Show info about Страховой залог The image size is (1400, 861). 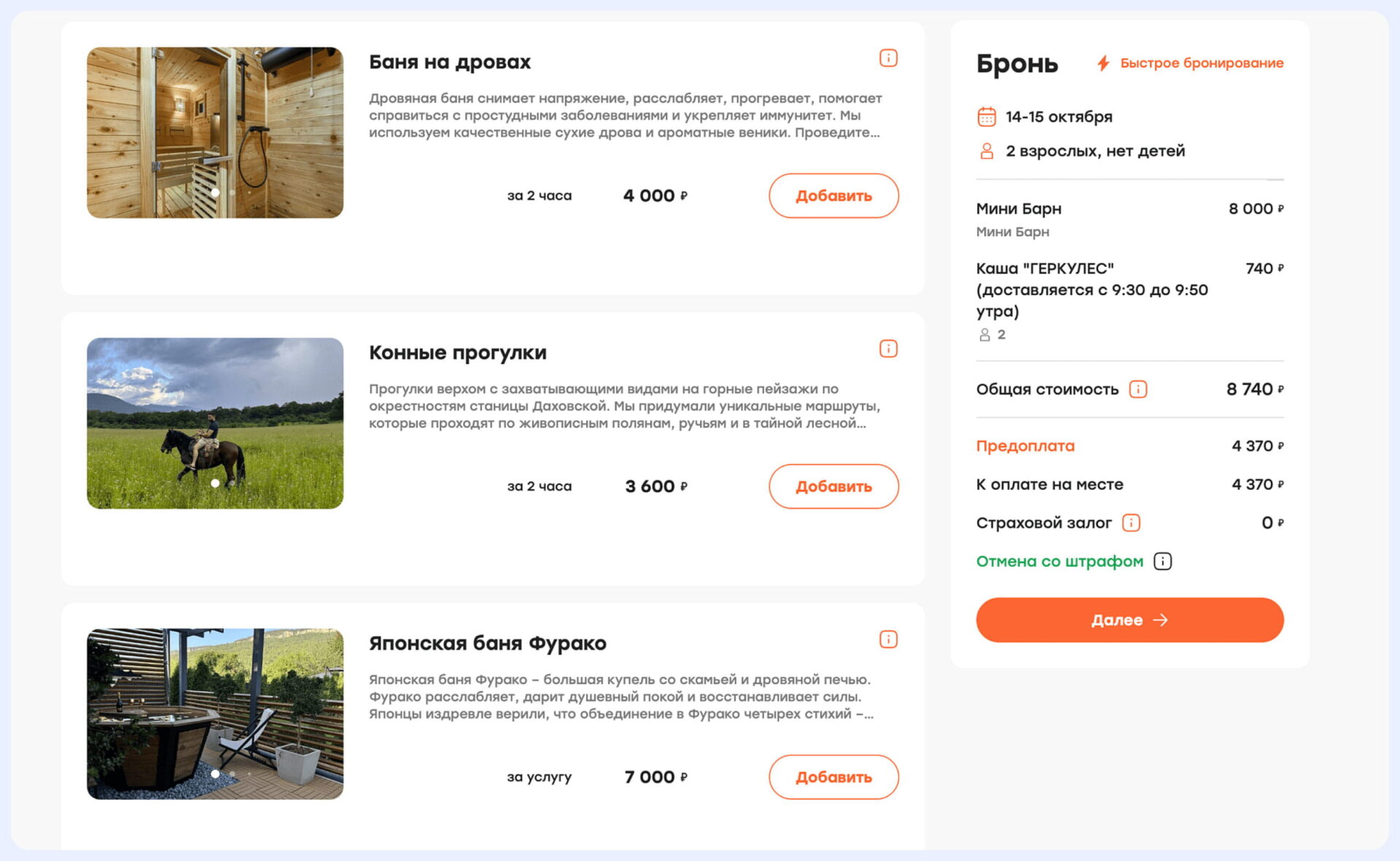(x=1131, y=523)
